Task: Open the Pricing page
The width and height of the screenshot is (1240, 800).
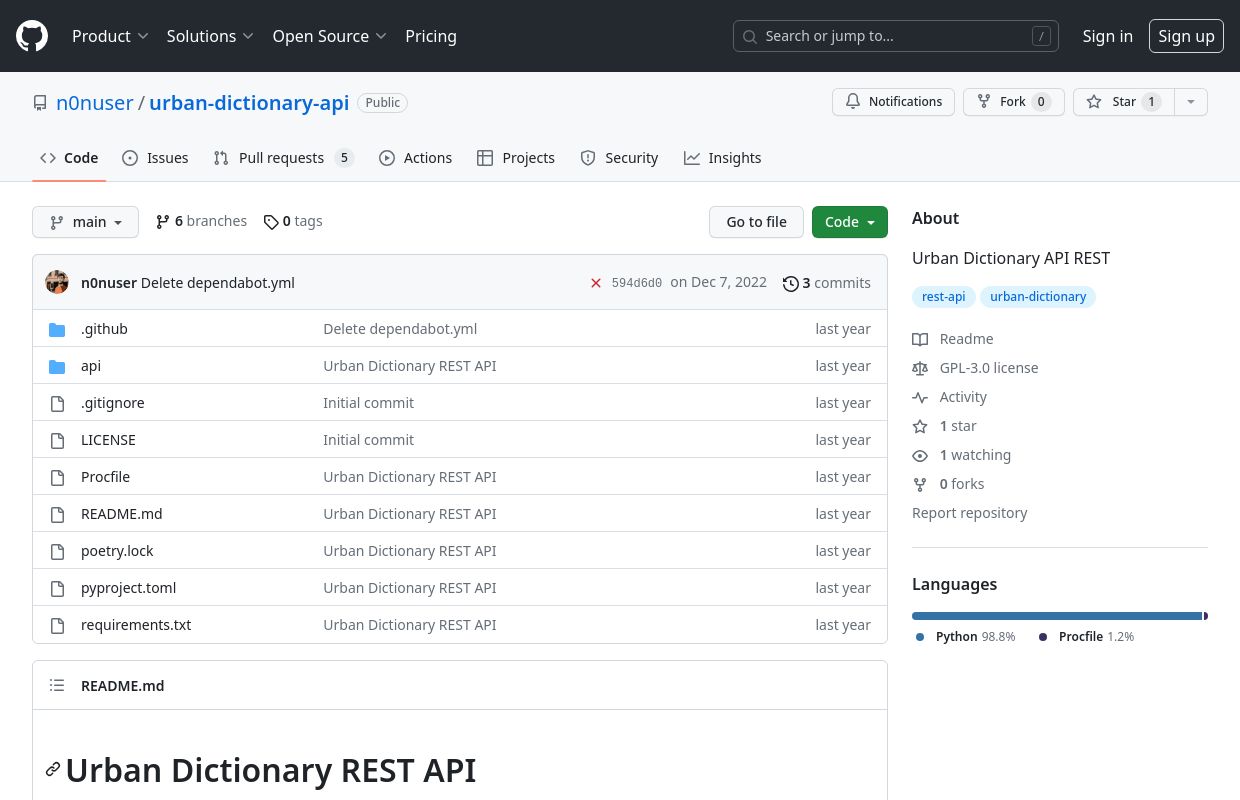Action: pyautogui.click(x=431, y=36)
